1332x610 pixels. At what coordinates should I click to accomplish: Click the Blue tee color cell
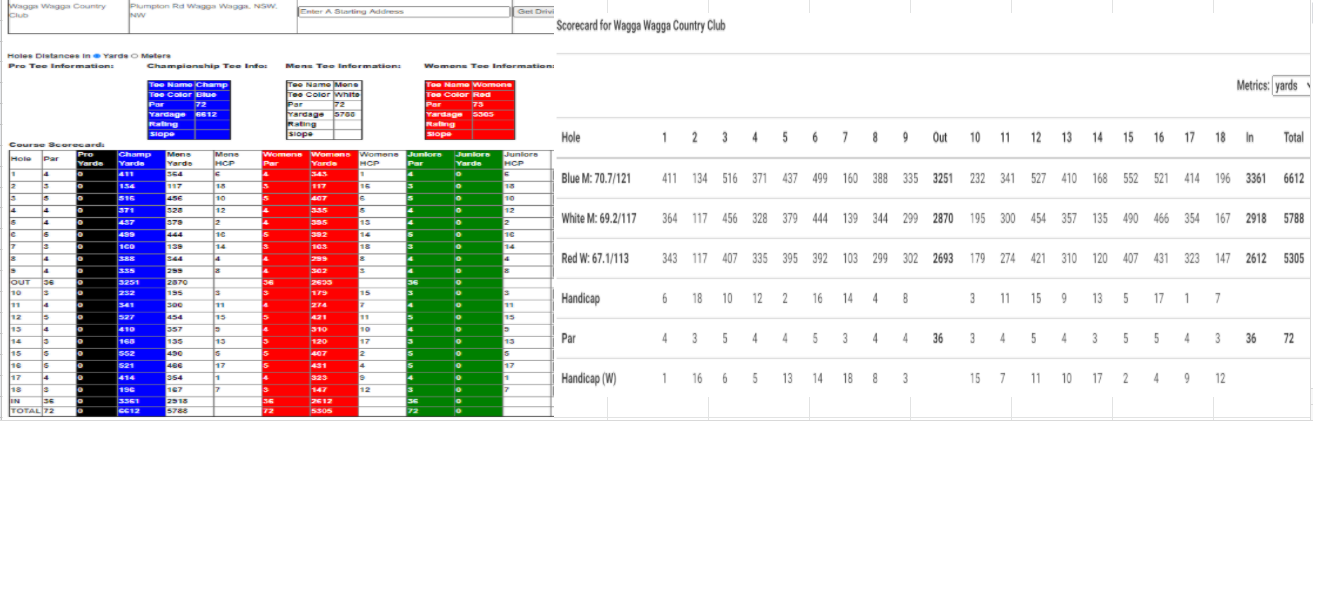coord(212,95)
